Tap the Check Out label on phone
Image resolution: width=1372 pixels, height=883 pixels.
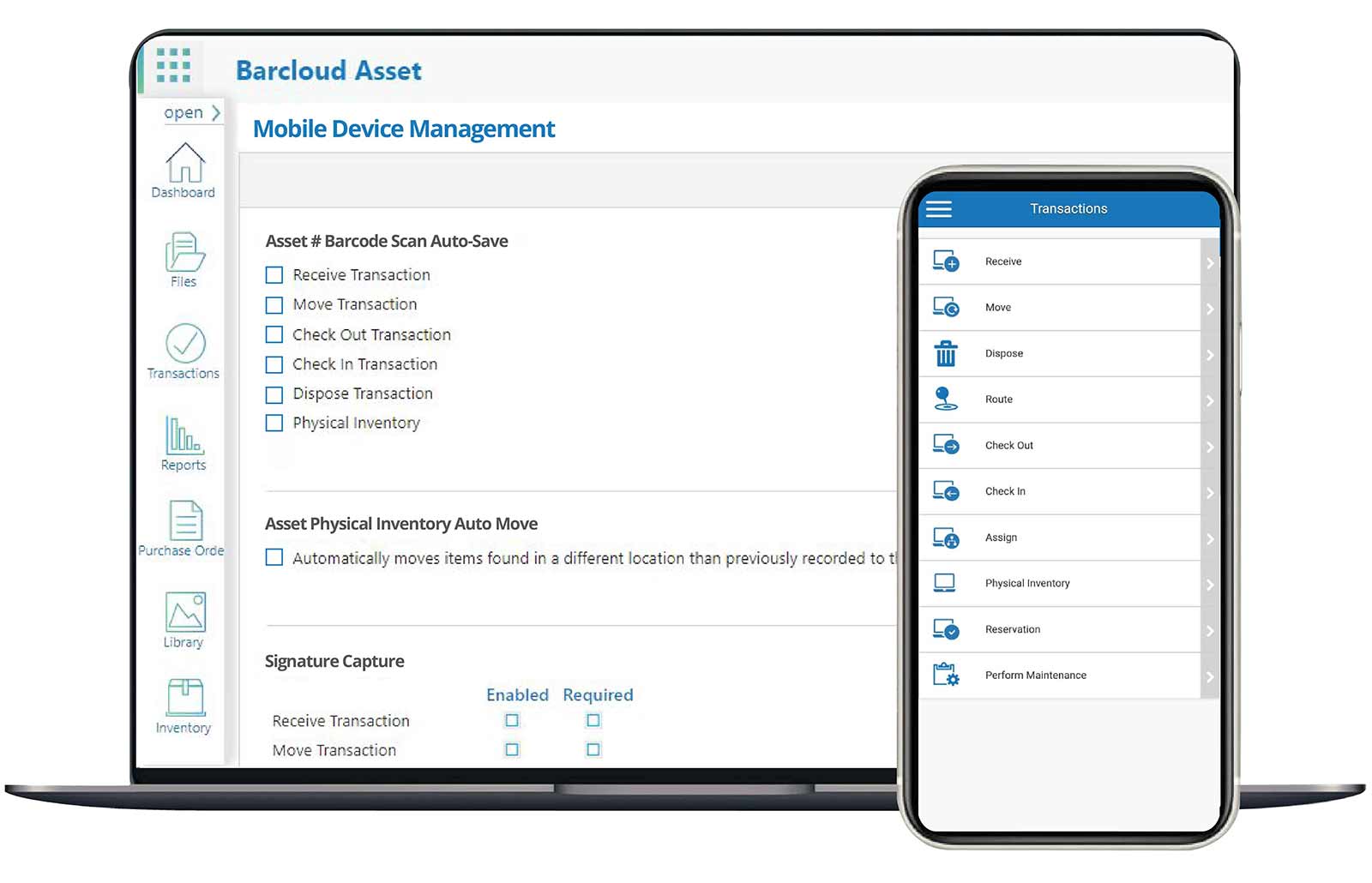(1009, 445)
